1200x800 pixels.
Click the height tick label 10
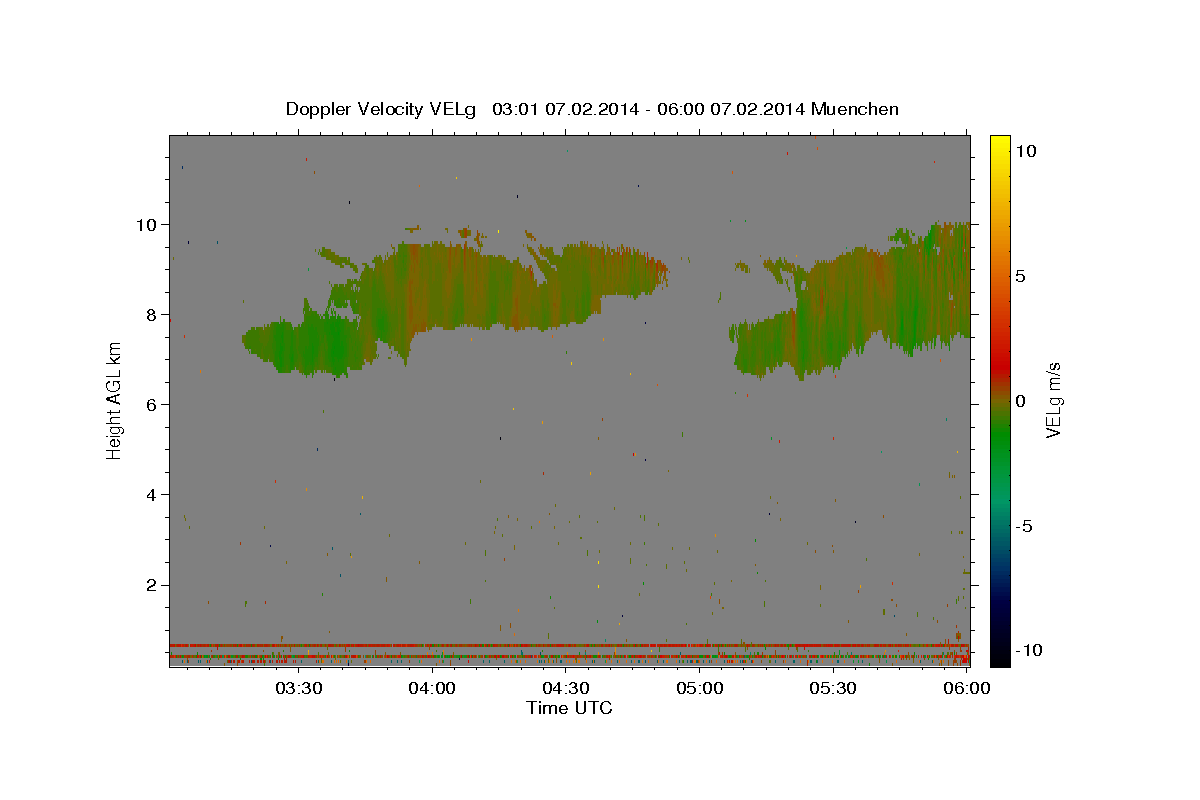[149, 224]
